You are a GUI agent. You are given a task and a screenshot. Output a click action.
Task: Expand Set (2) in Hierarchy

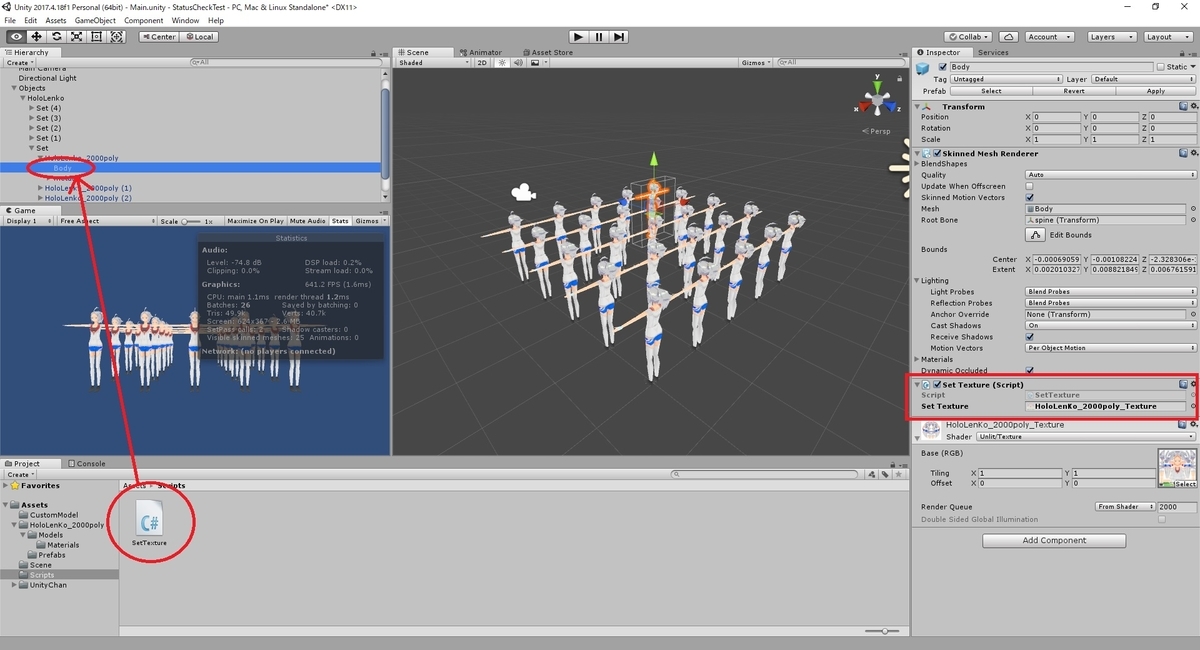point(32,128)
